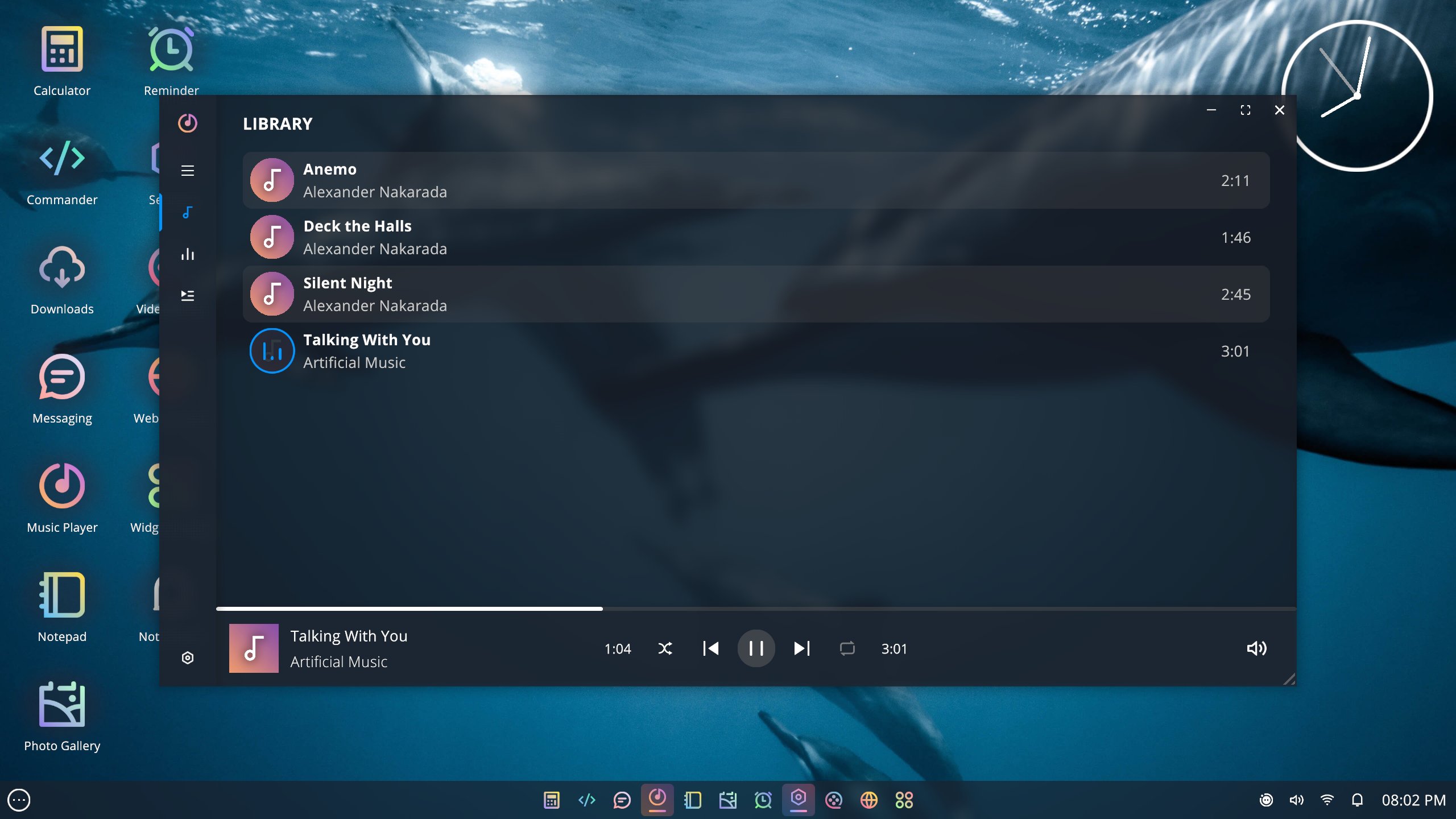Open the taskbar app launcher menu
The image size is (1456, 819).
pos(19,800)
